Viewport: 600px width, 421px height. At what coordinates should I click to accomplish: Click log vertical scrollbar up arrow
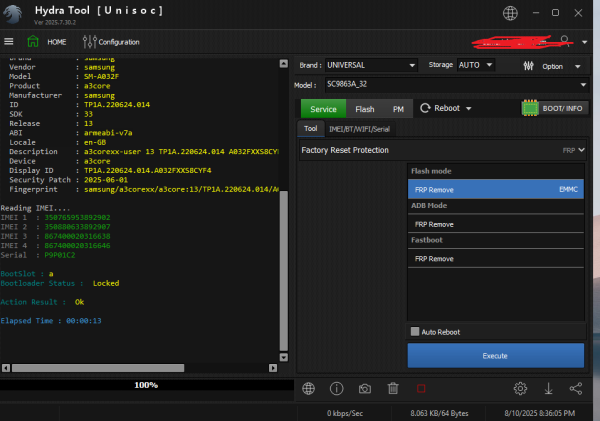284,64
